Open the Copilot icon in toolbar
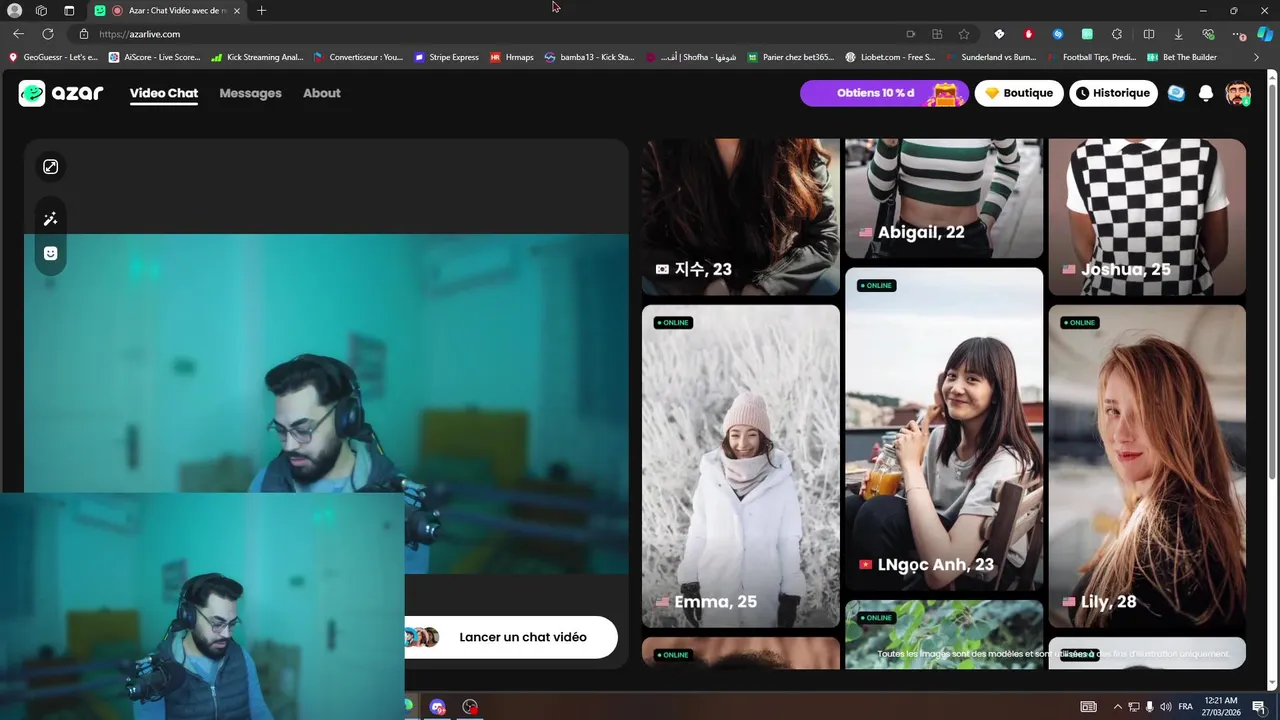 click(1264, 34)
